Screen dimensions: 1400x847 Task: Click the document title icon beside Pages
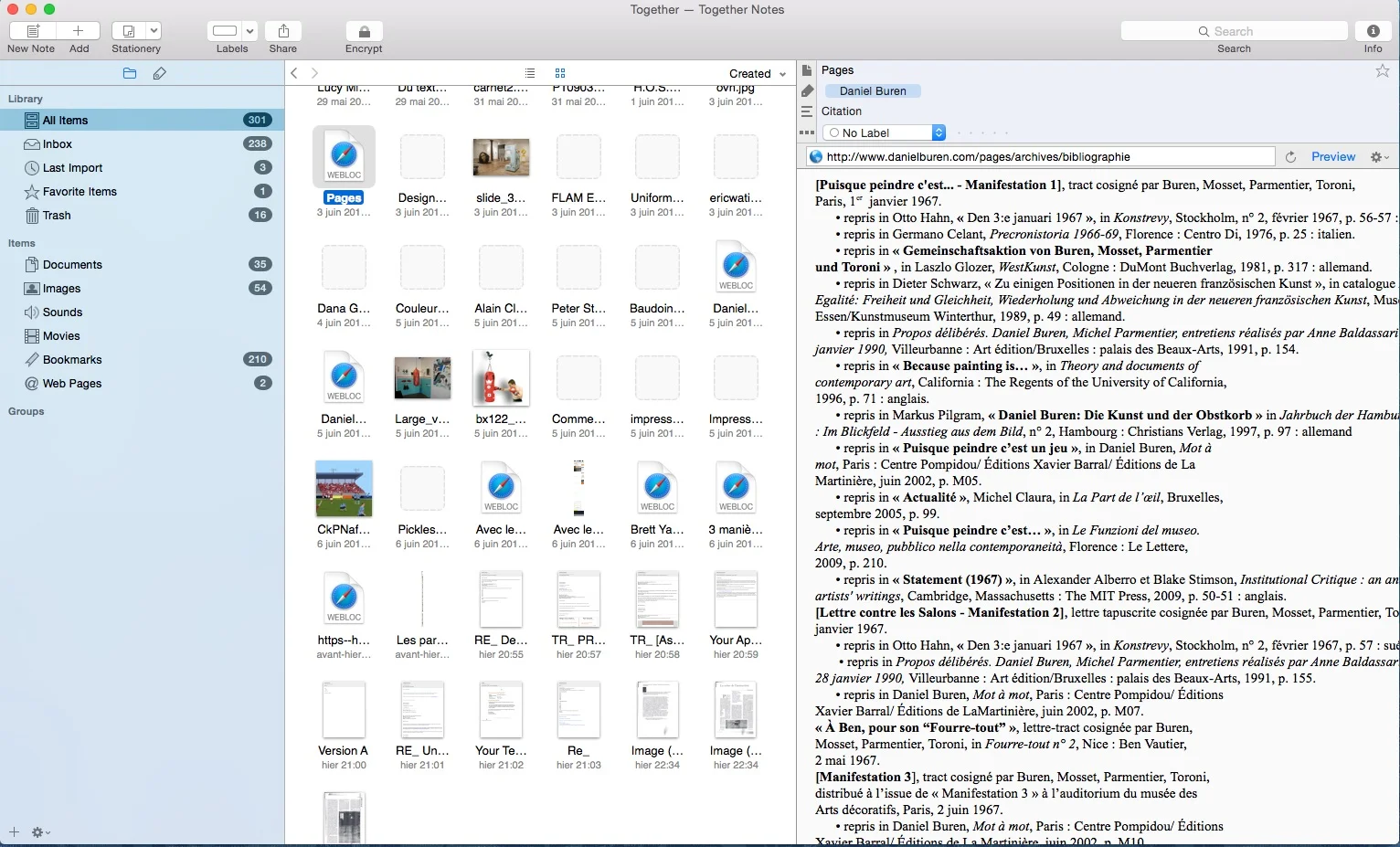coord(807,70)
